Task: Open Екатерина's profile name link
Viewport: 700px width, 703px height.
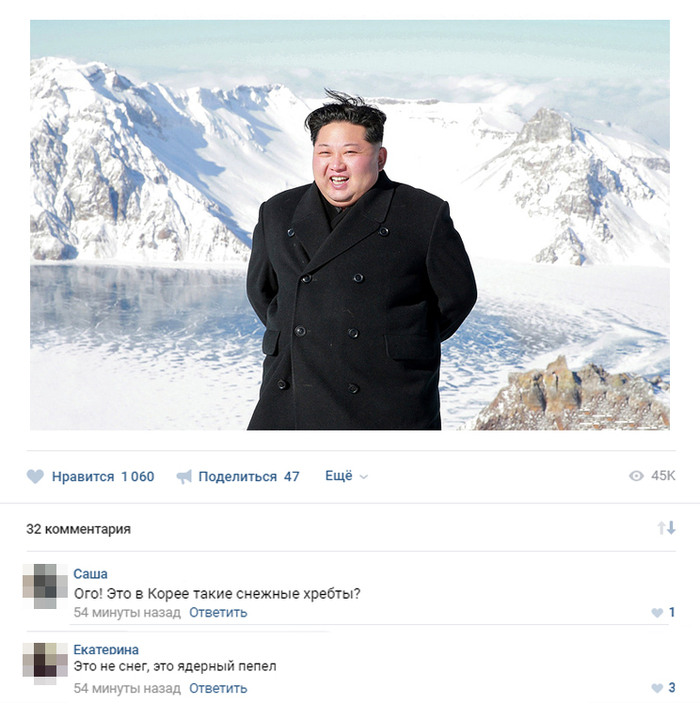Action: (106, 649)
